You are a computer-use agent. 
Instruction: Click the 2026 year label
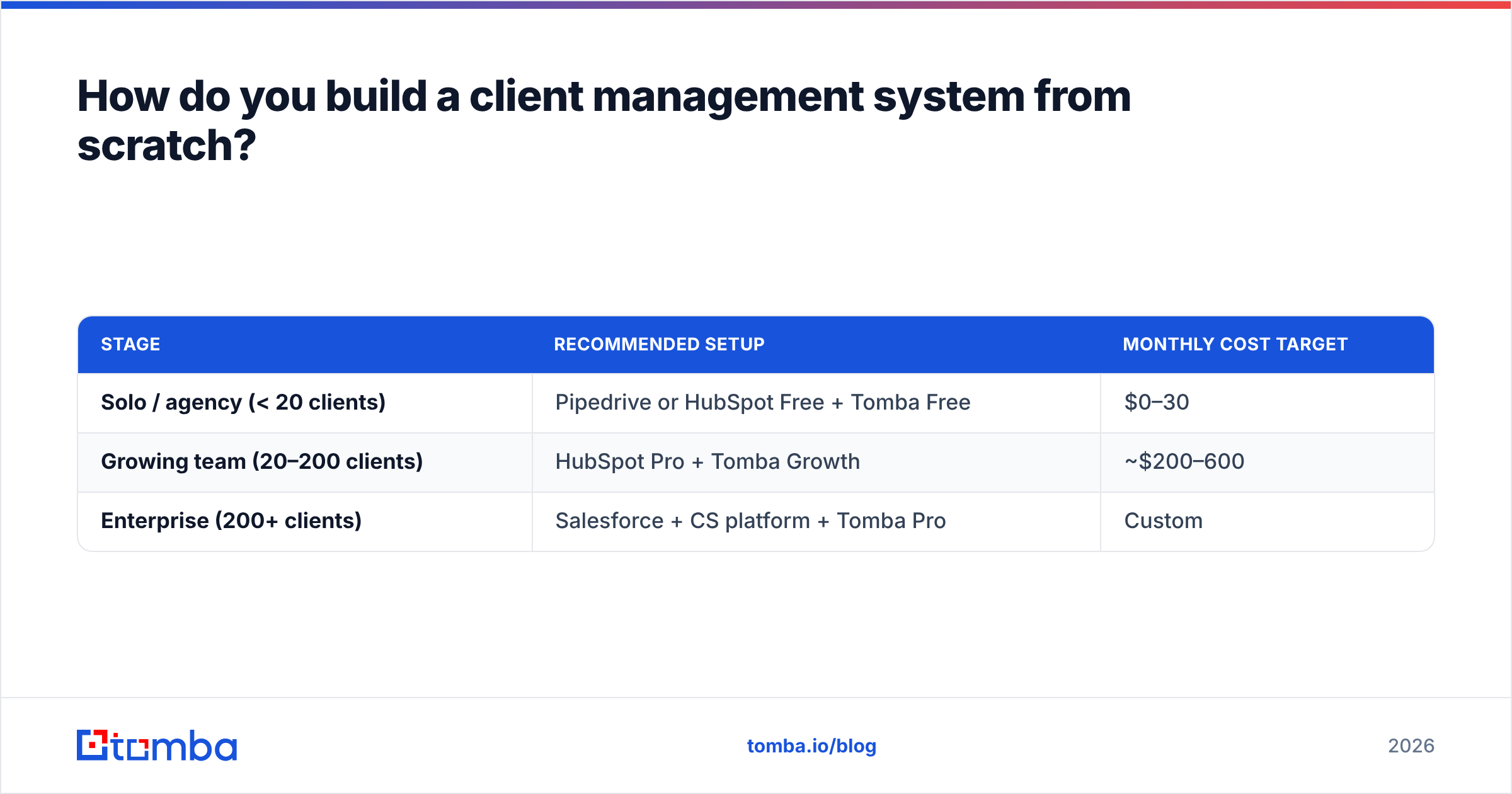1411,746
